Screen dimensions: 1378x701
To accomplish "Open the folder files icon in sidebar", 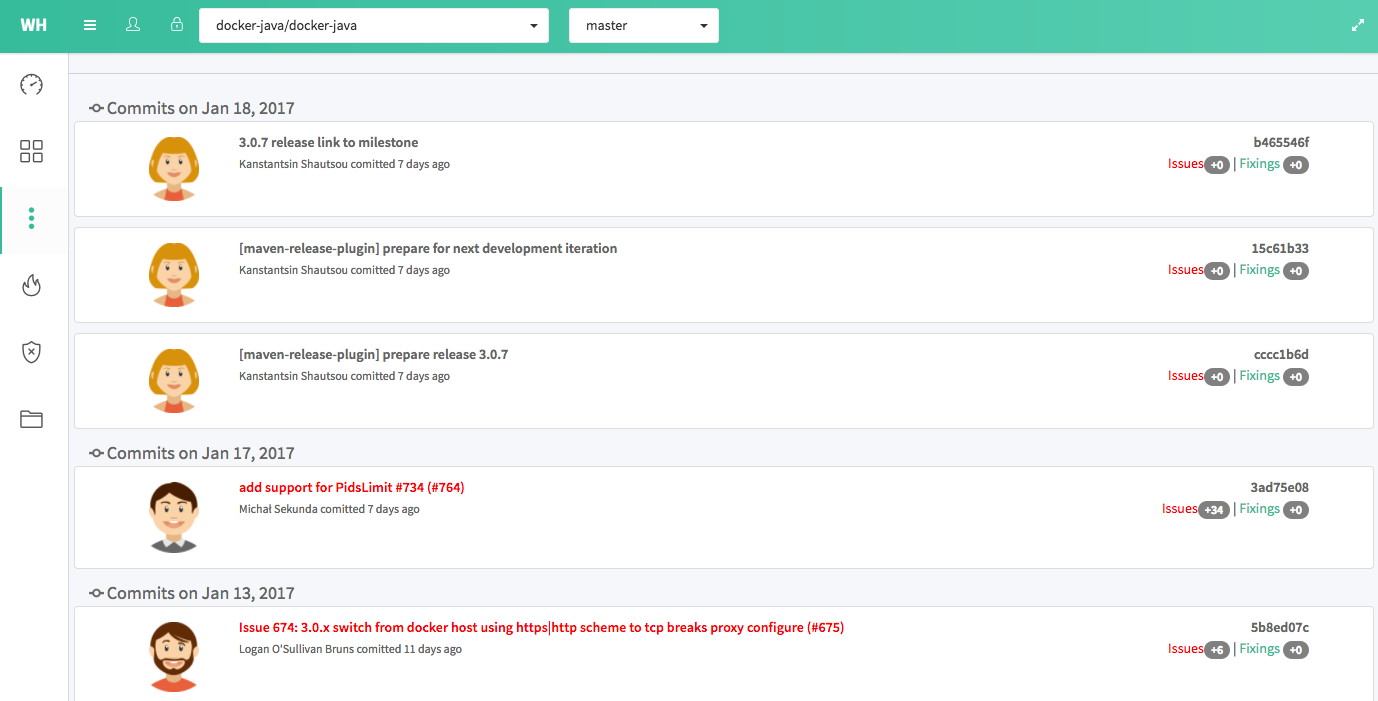I will pos(32,419).
